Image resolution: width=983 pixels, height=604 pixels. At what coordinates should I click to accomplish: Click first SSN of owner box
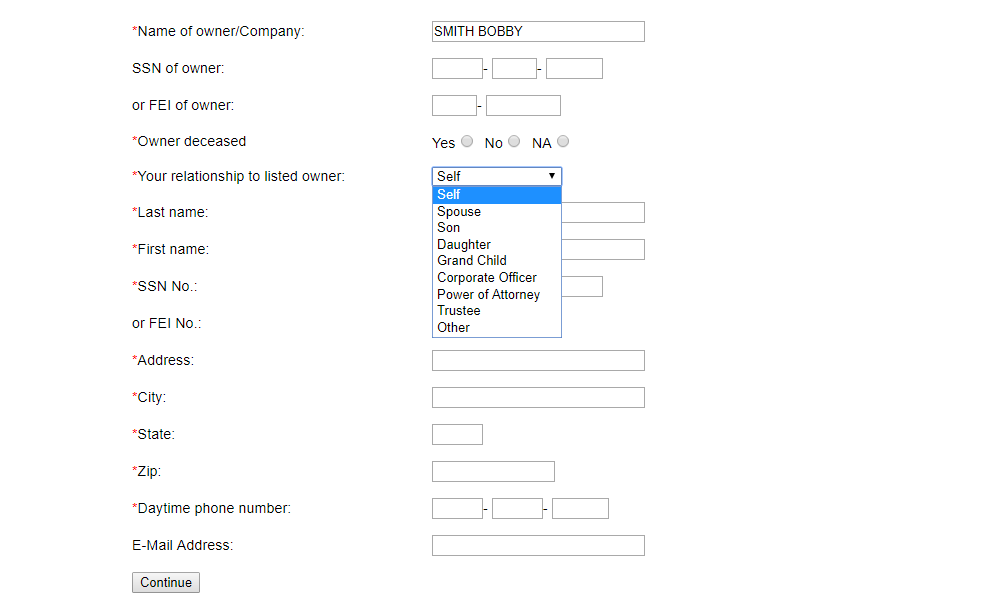point(457,69)
